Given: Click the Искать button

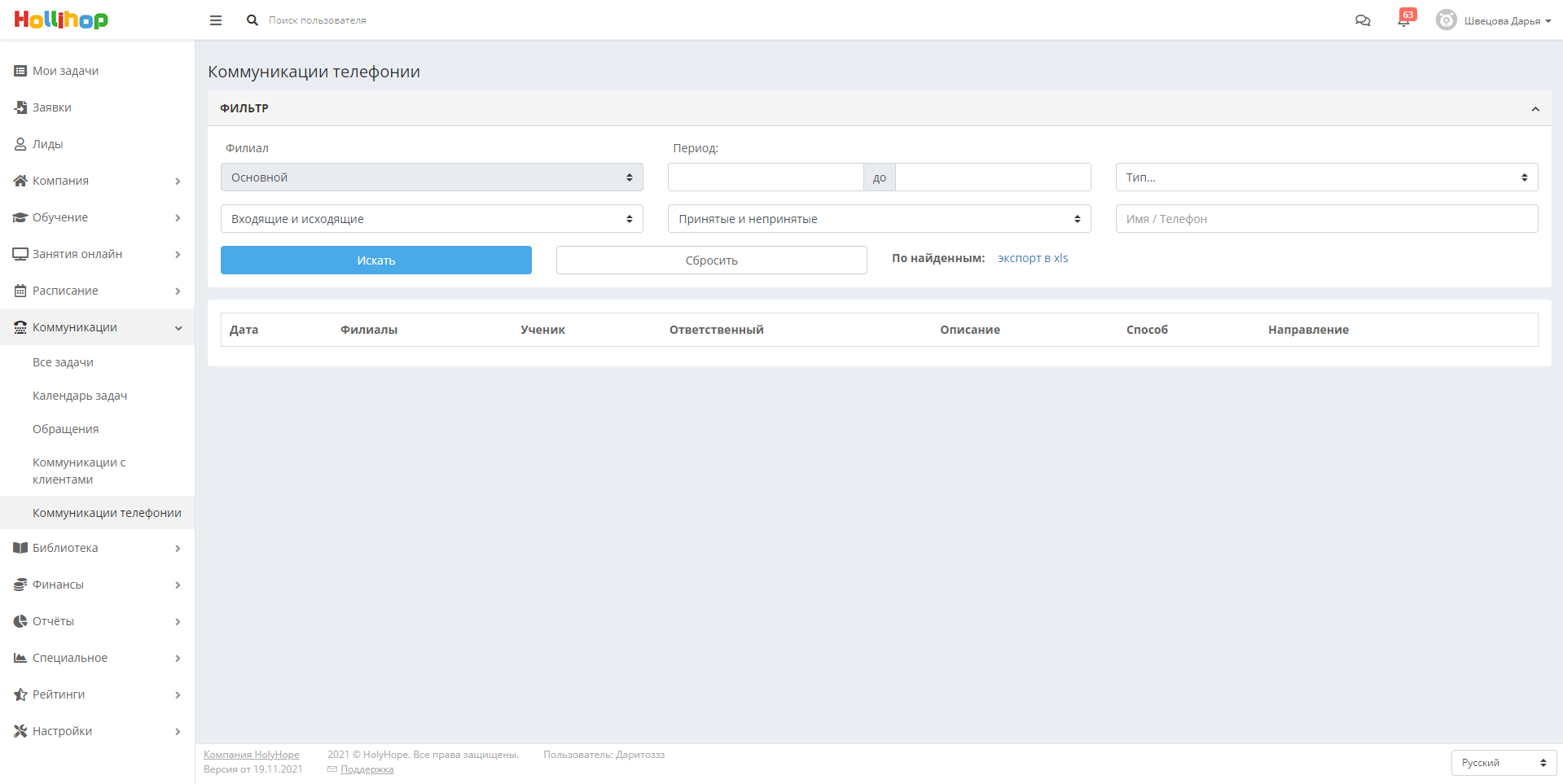Looking at the screenshot, I should click(x=376, y=261).
